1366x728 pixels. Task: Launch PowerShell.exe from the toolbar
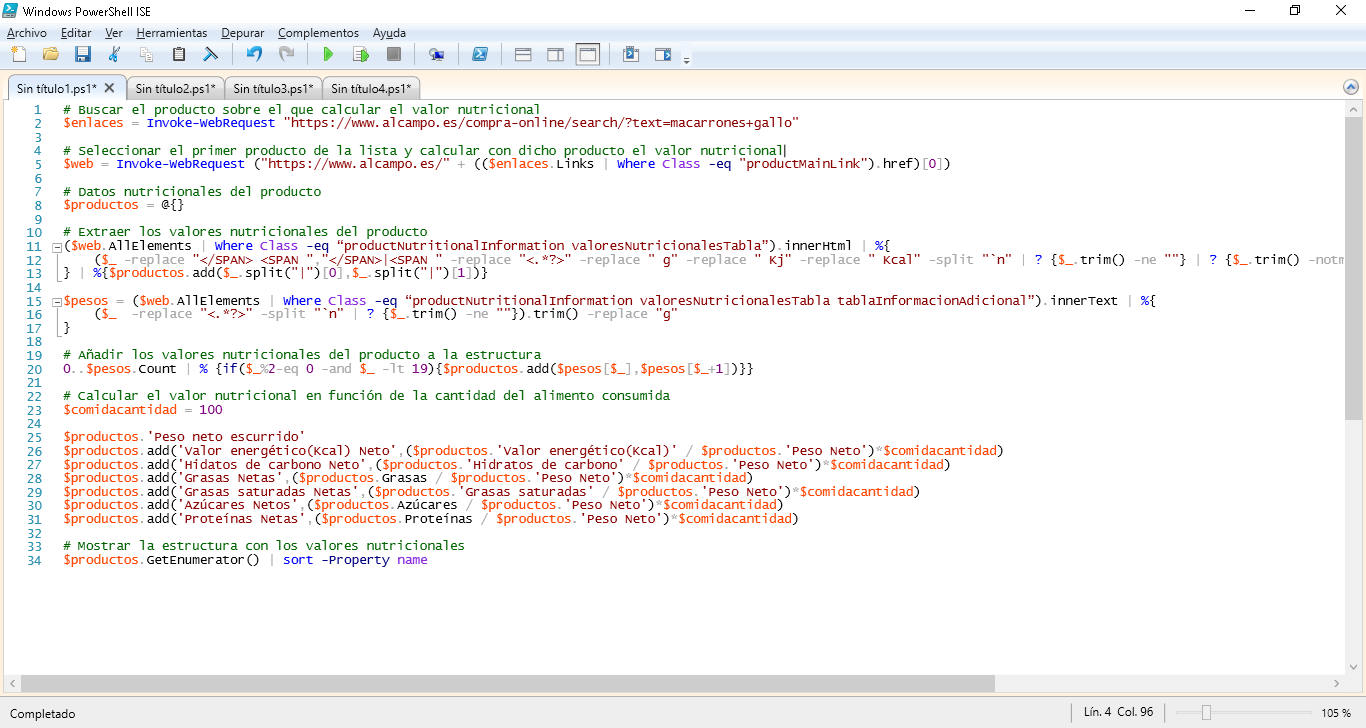tap(480, 54)
